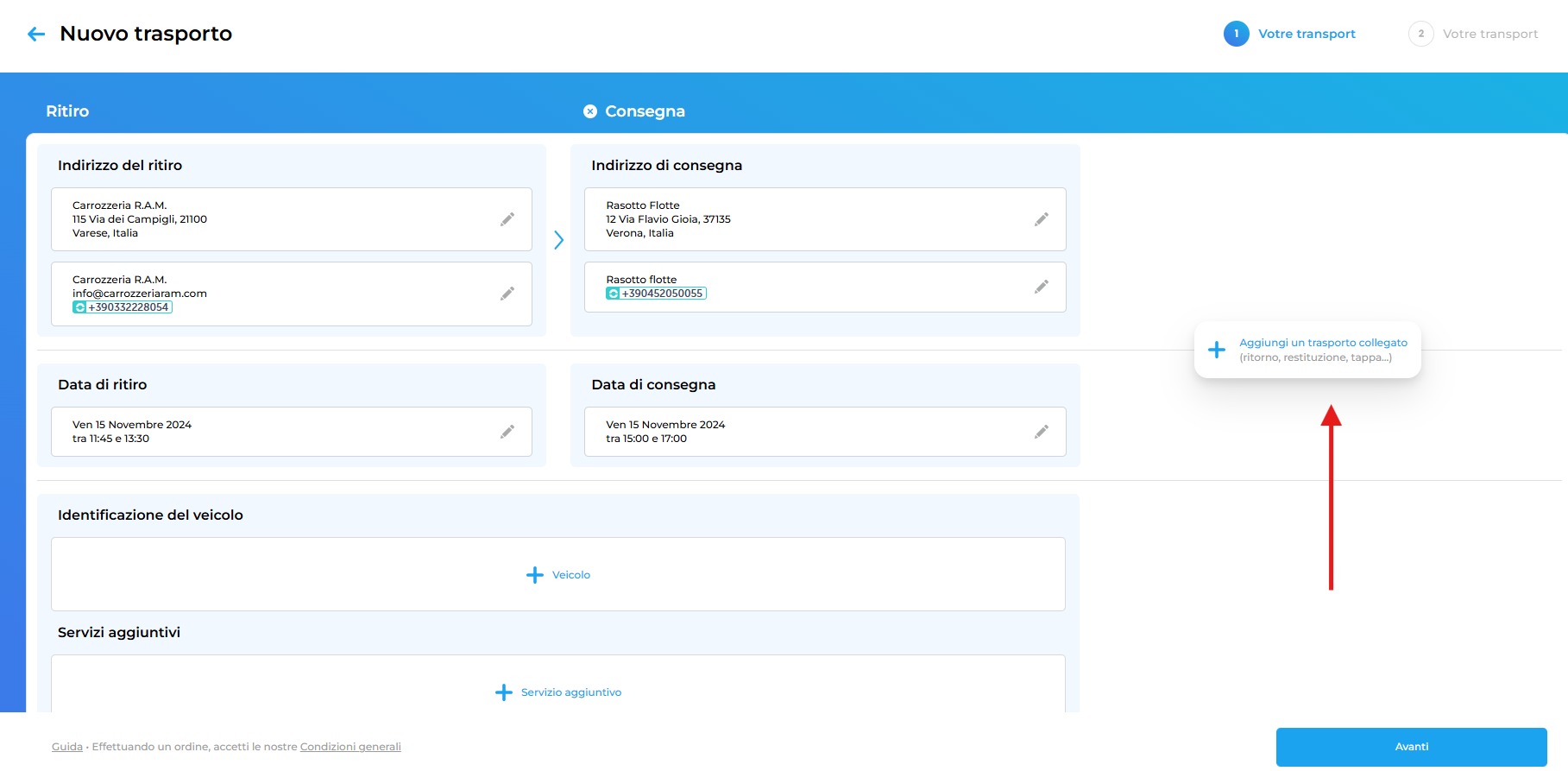
Task: Click the plus icon beside Servizio aggiuntivo
Action: [504, 692]
